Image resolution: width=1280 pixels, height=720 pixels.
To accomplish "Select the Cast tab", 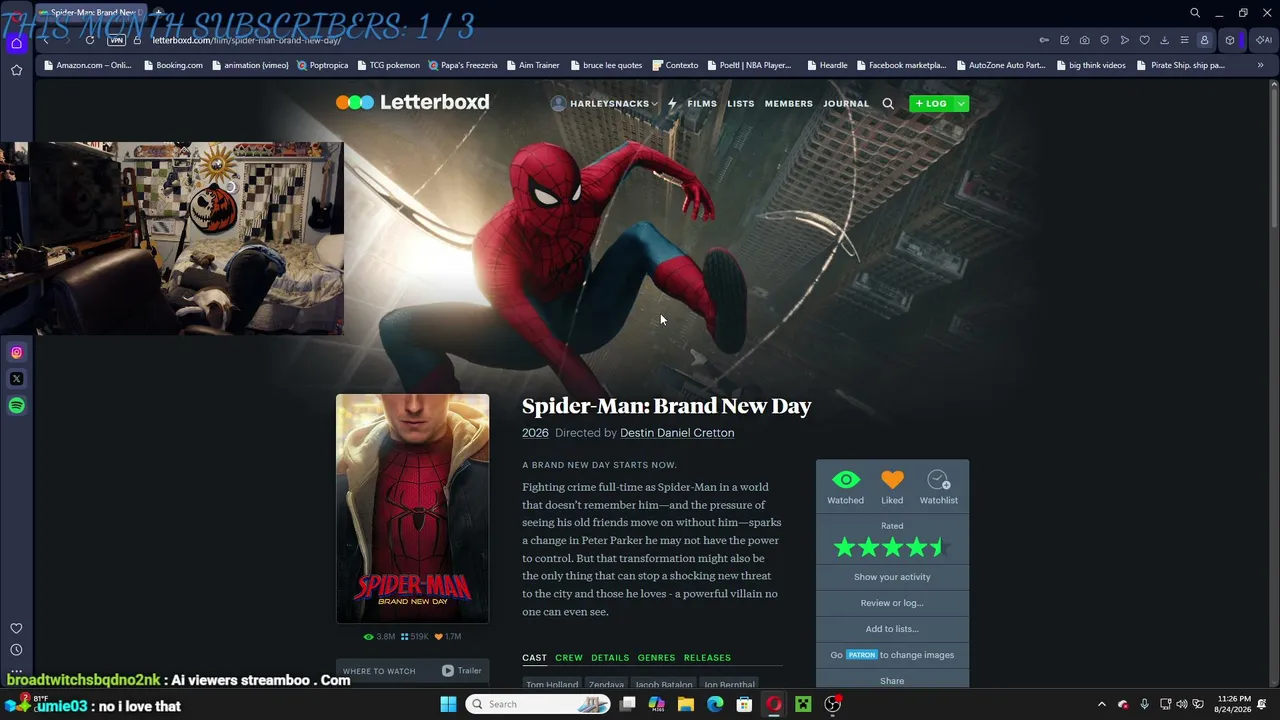I will tap(534, 658).
